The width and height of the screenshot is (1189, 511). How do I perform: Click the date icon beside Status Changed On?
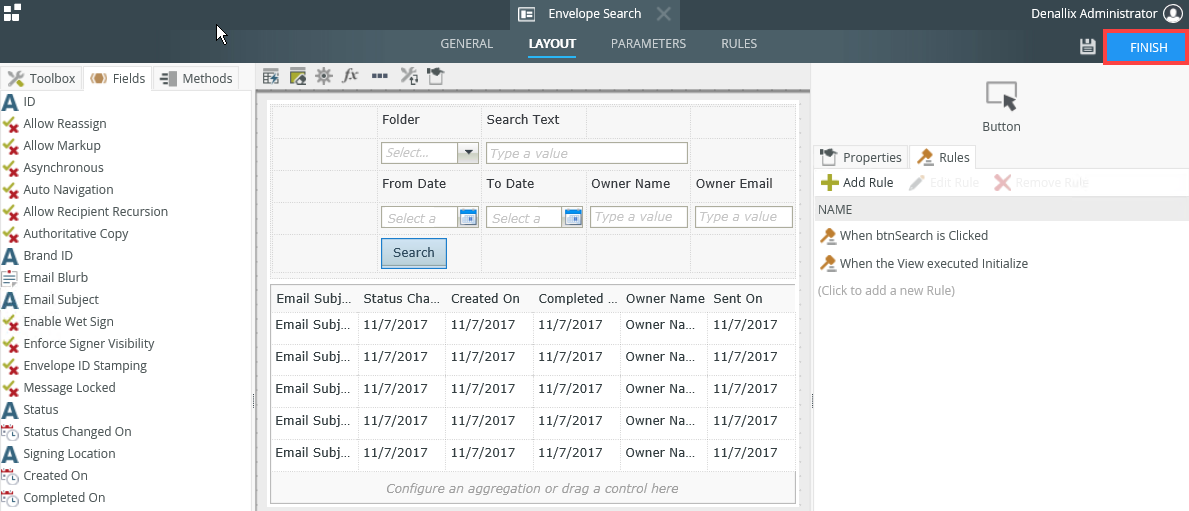10,431
